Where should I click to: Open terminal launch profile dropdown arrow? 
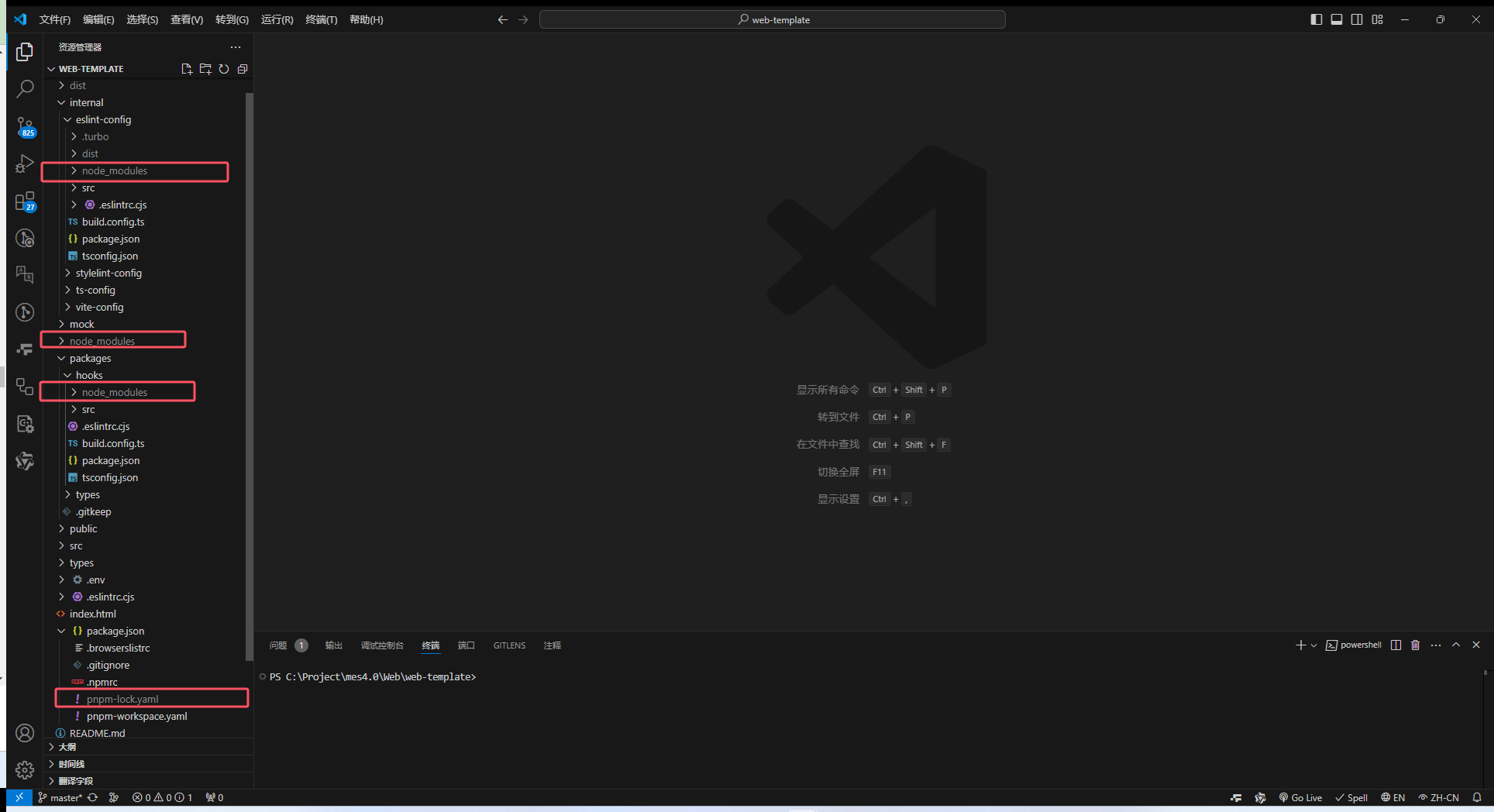1313,645
